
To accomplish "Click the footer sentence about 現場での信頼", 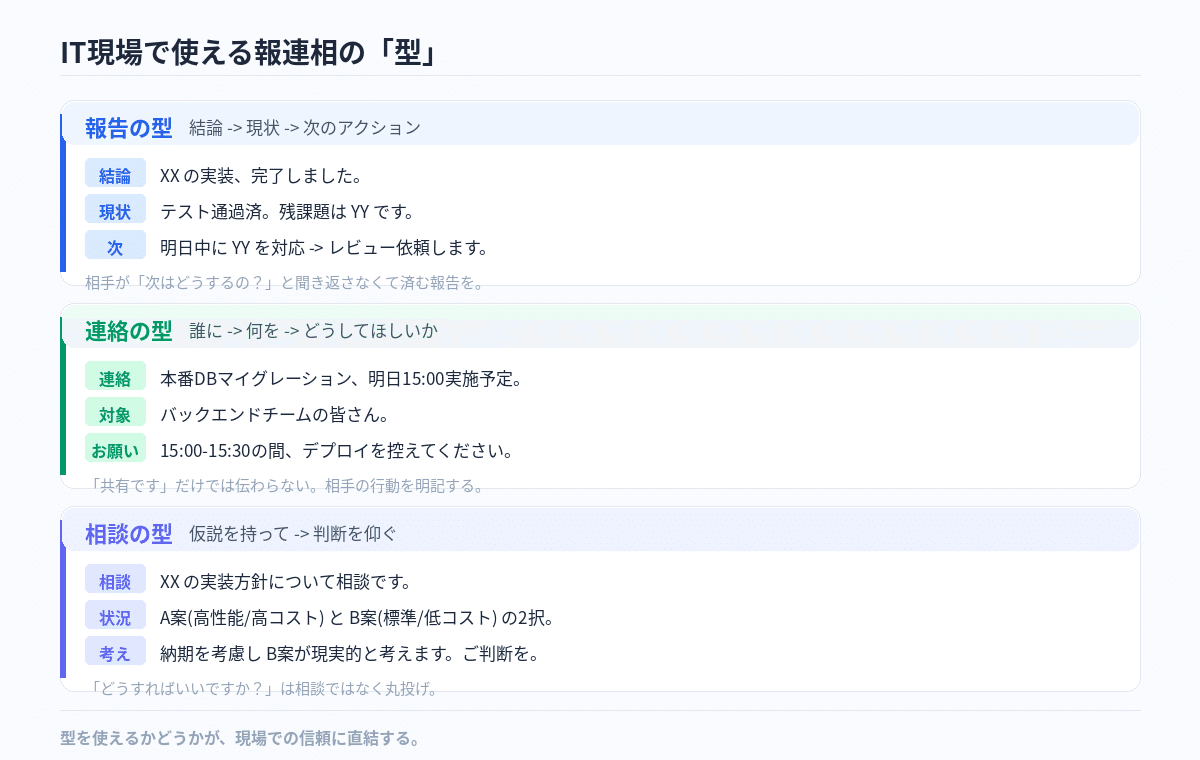I will point(240,738).
